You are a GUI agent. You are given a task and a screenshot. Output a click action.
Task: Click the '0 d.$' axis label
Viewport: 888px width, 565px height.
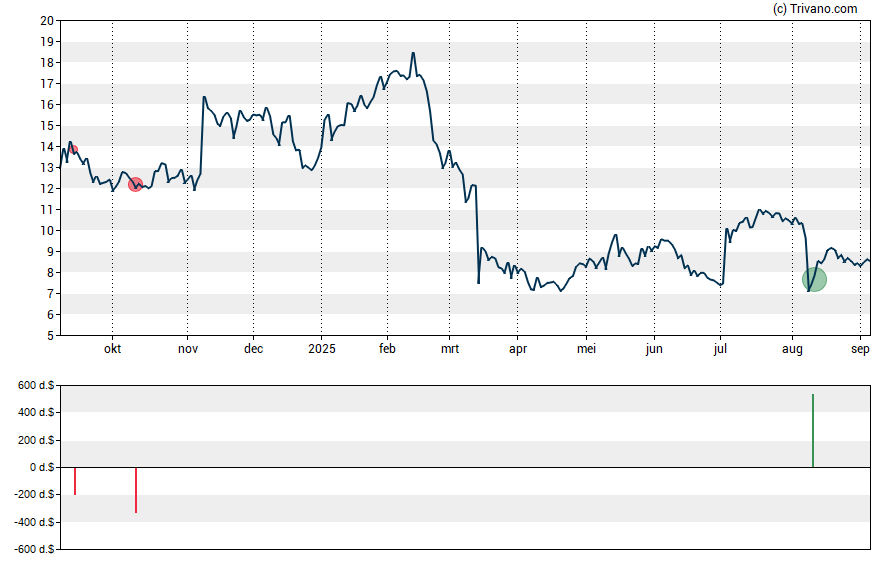point(42,468)
